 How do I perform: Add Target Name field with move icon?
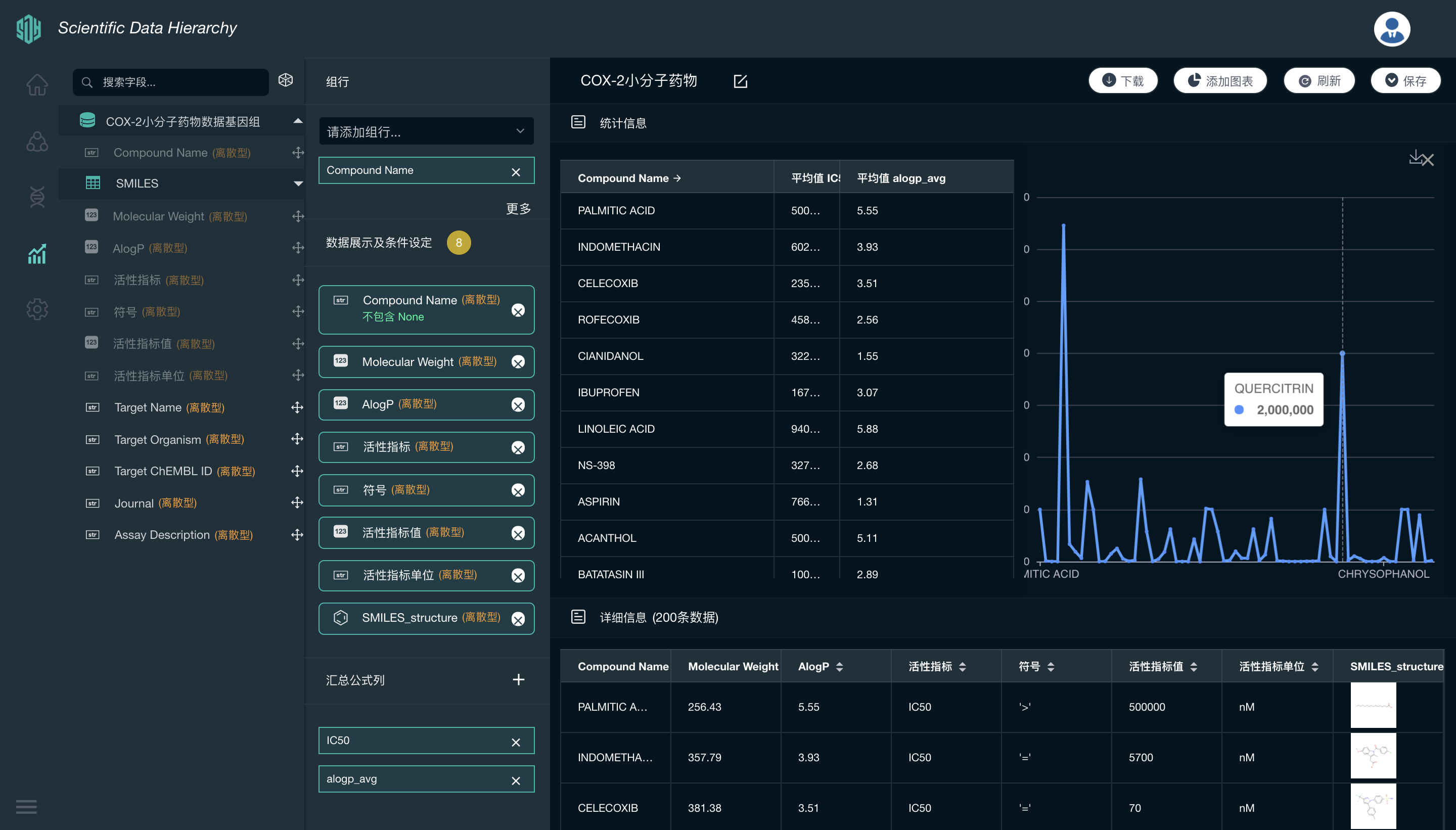297,407
